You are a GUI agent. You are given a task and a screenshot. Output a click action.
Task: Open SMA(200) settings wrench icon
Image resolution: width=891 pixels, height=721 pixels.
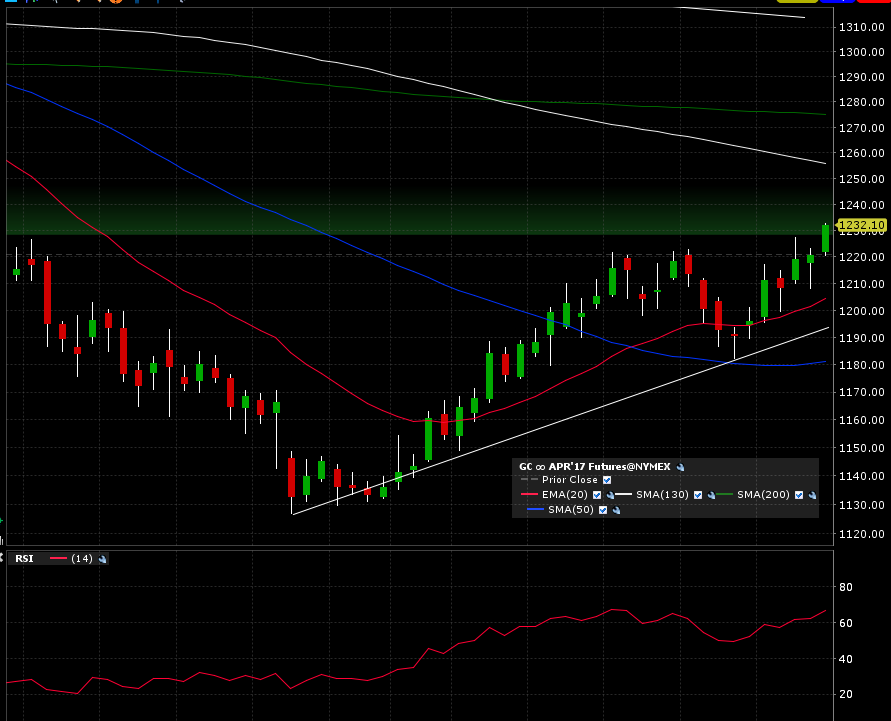point(812,495)
